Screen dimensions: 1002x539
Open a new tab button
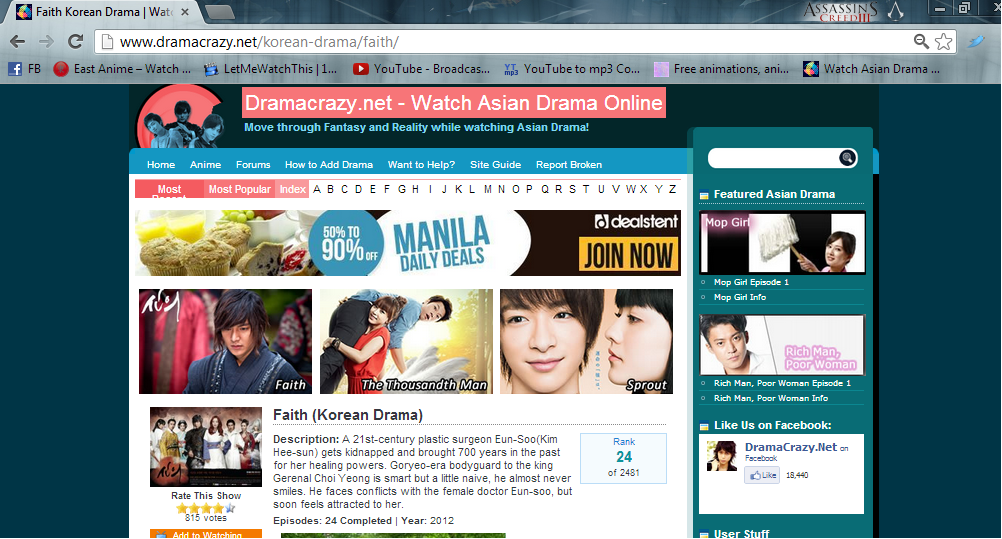(x=220, y=12)
